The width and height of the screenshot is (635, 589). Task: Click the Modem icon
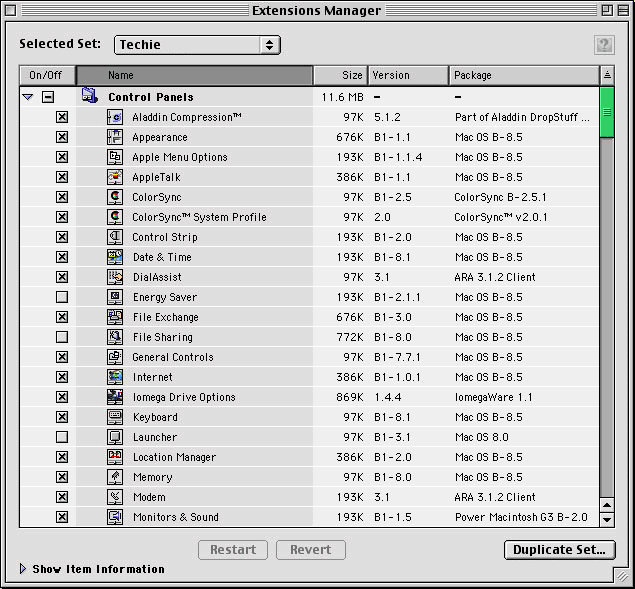tap(115, 497)
